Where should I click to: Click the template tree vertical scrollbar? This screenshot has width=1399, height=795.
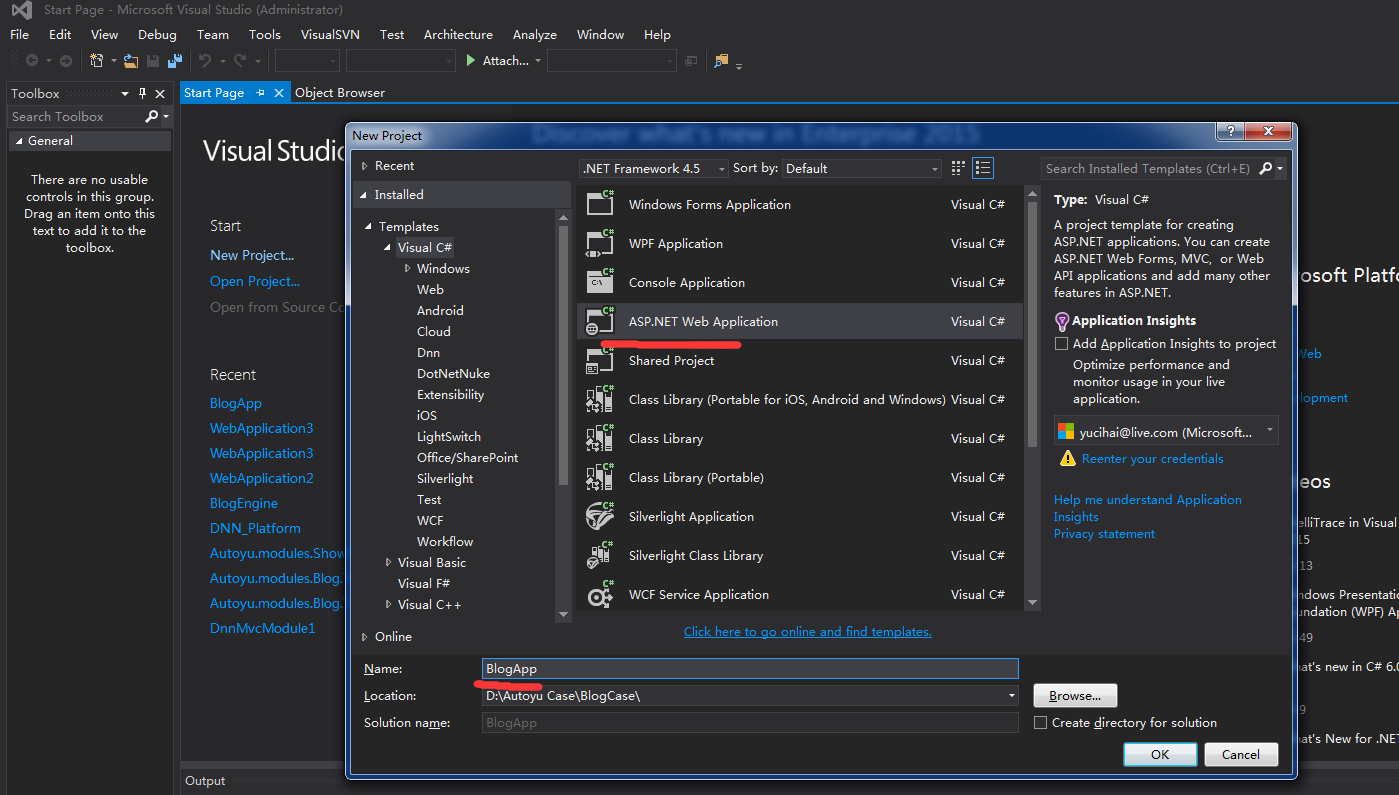pyautogui.click(x=563, y=355)
